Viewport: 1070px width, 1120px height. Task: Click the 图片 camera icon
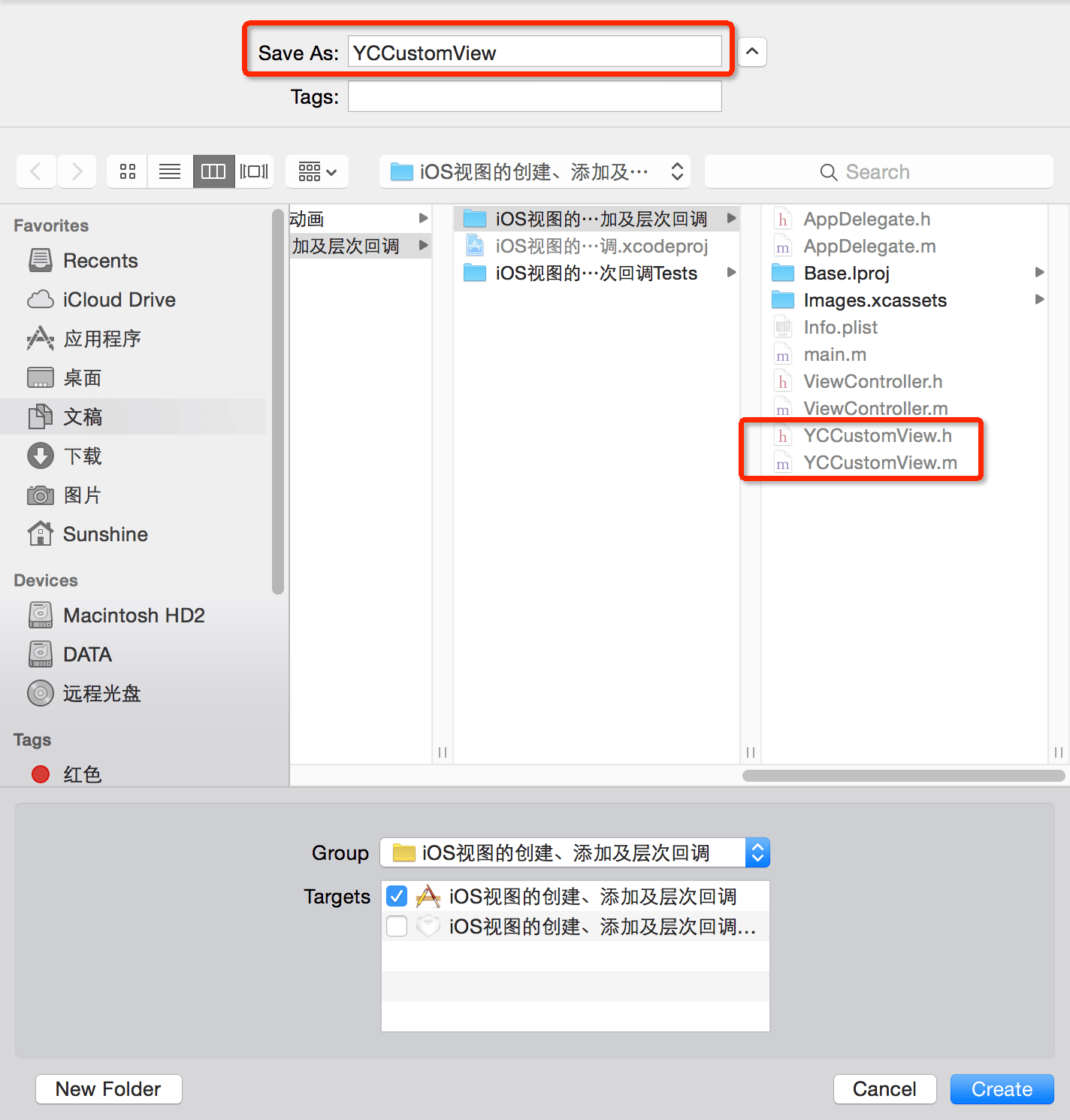pos(41,495)
